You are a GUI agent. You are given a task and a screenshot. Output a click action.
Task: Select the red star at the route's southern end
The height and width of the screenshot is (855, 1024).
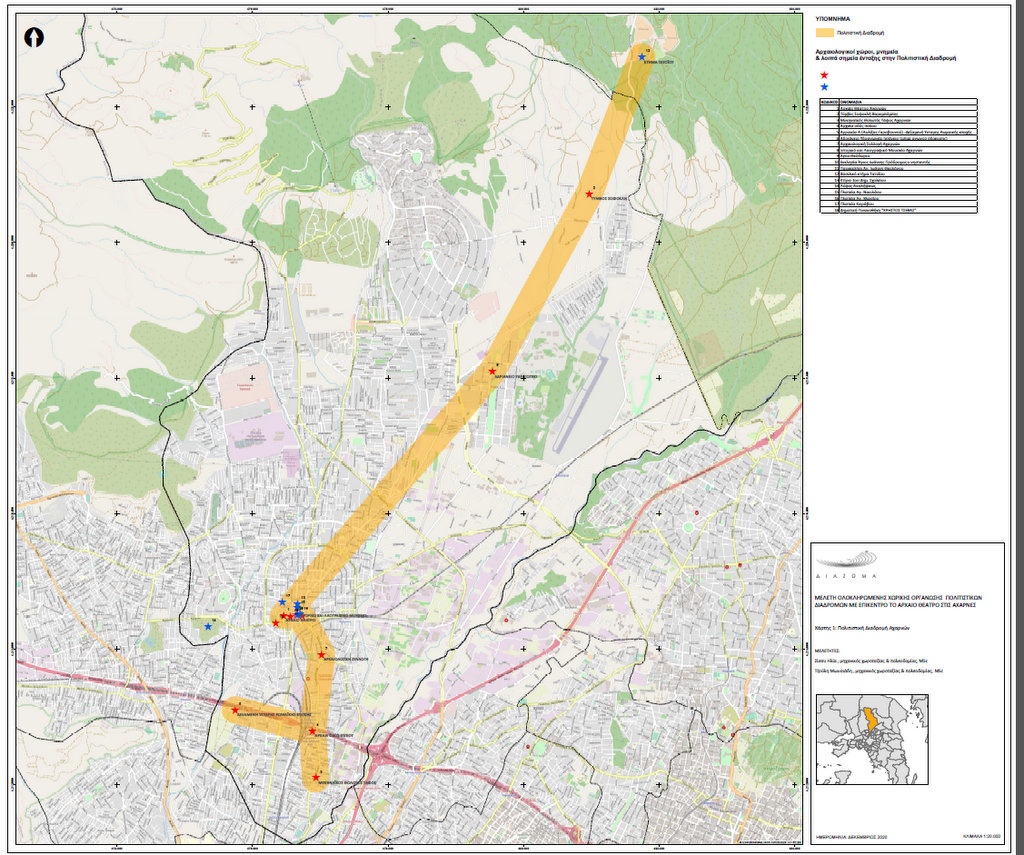point(316,777)
